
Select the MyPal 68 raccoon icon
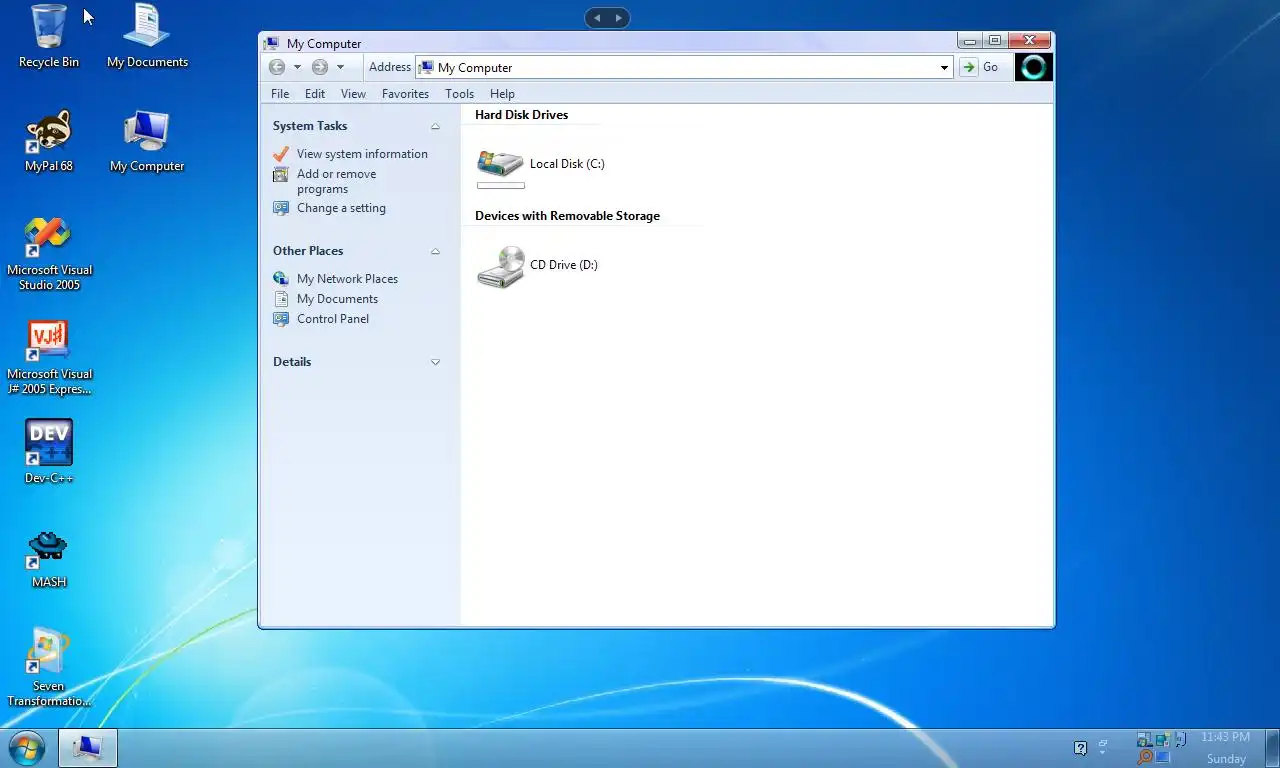[48, 141]
